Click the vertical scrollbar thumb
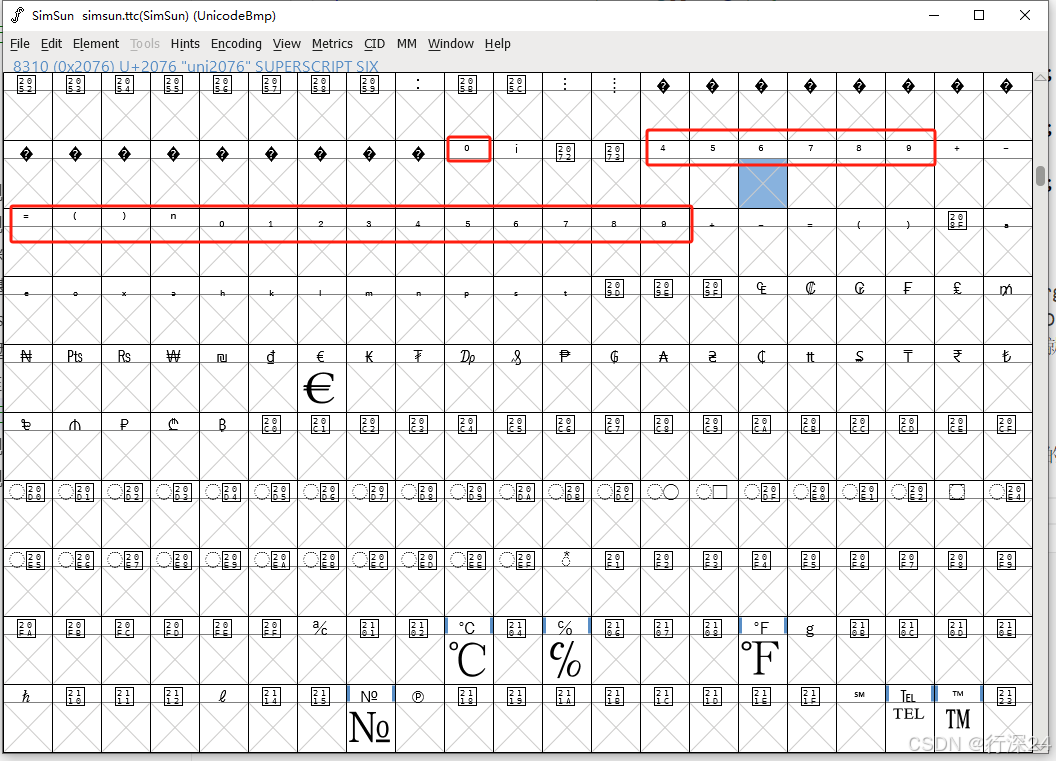 1041,176
